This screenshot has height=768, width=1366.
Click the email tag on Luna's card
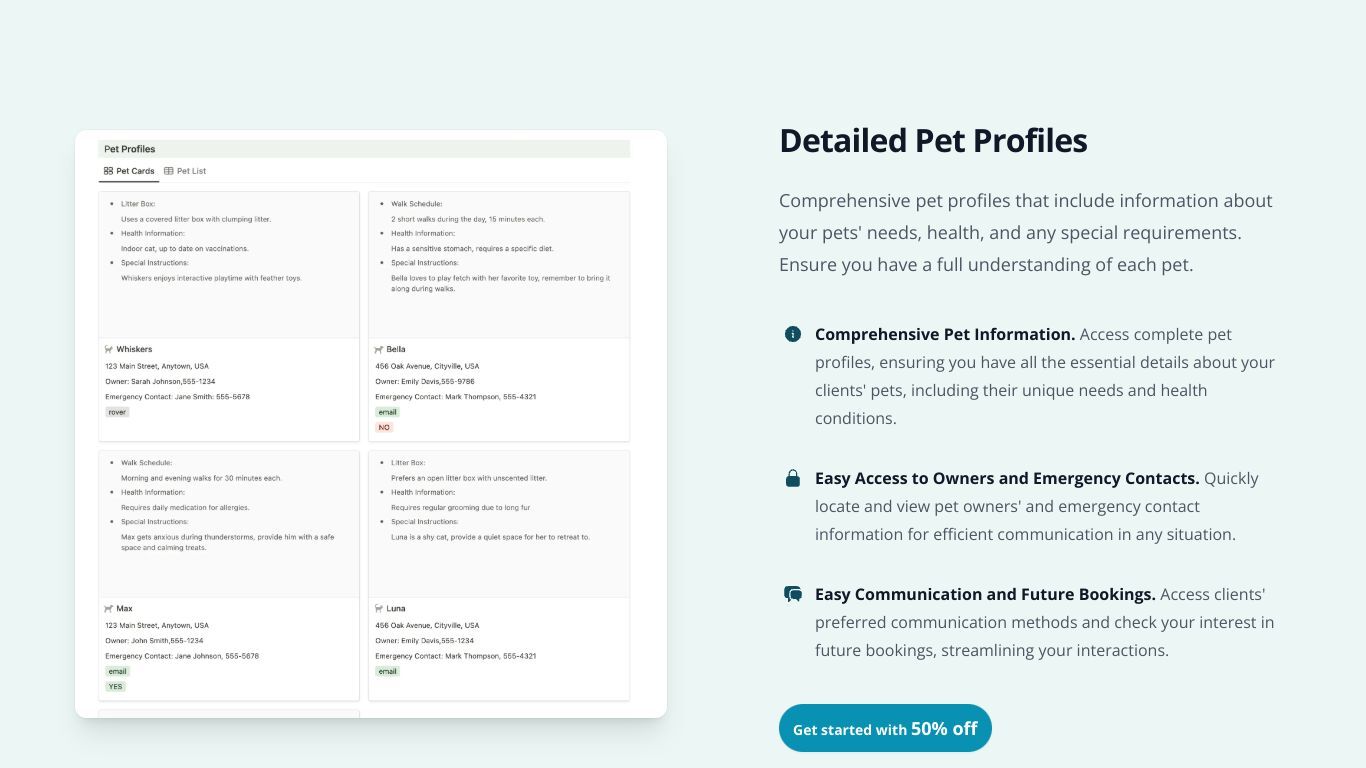point(387,672)
